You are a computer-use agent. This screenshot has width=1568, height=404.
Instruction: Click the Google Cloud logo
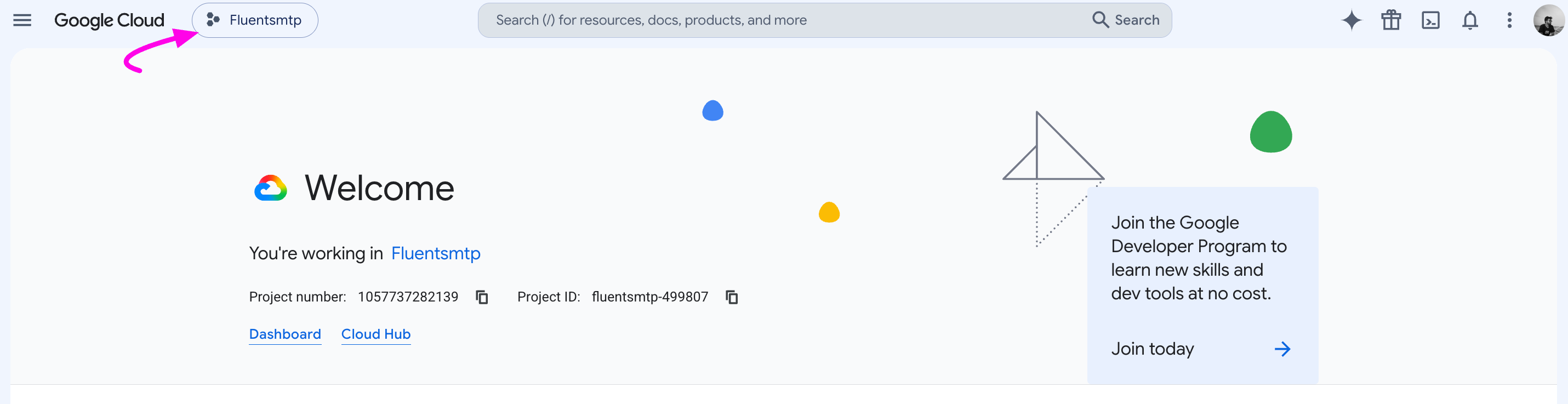[109, 20]
